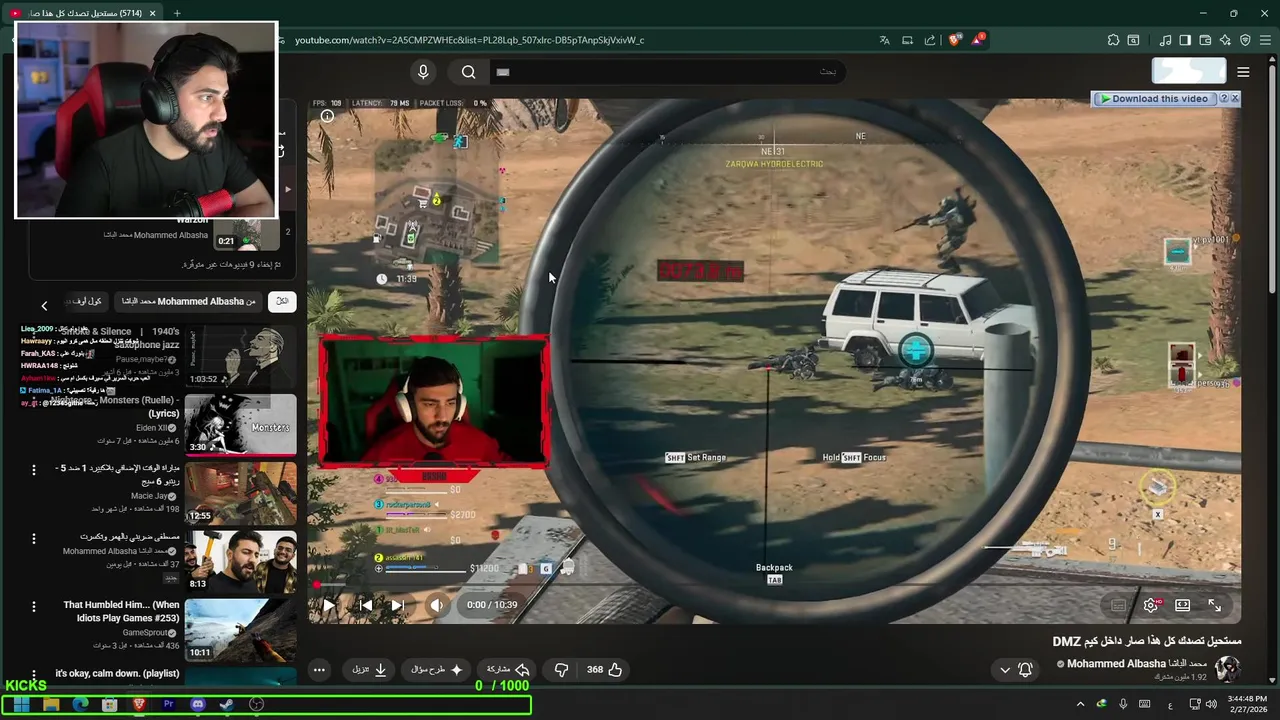Open the notification bell dropdown
The width and height of the screenshot is (1280, 720).
(x=1015, y=670)
